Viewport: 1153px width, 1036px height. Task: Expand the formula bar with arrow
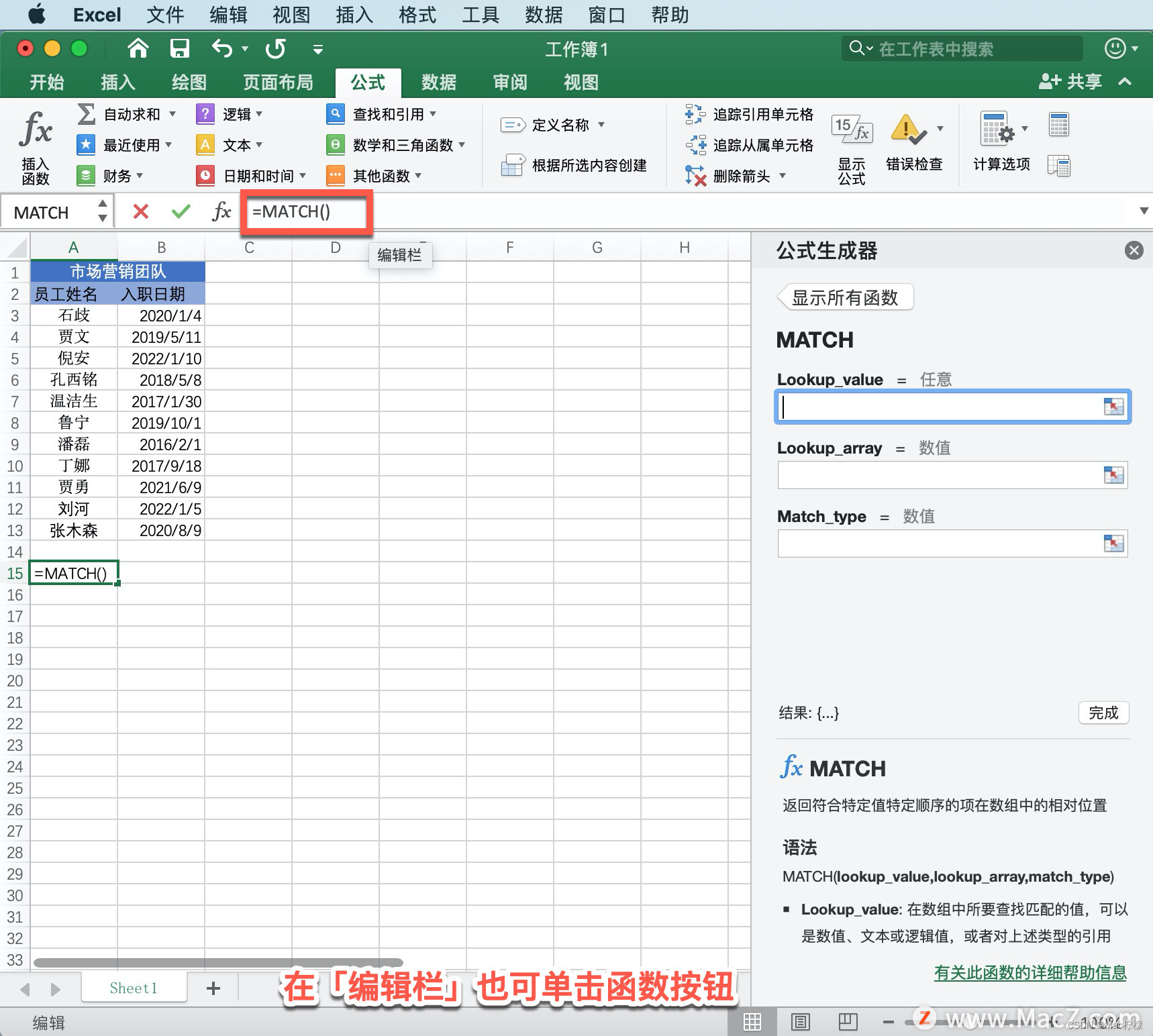(1144, 211)
